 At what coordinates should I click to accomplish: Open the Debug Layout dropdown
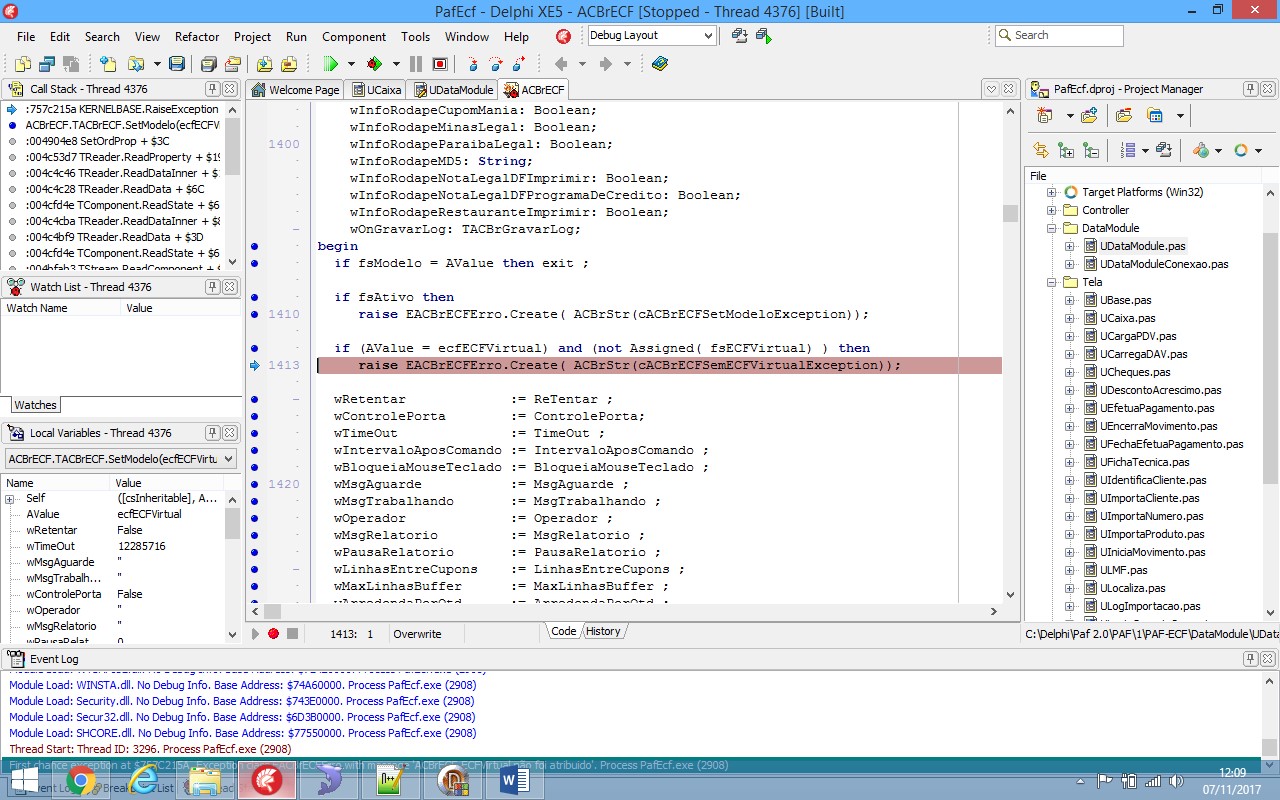pos(708,36)
